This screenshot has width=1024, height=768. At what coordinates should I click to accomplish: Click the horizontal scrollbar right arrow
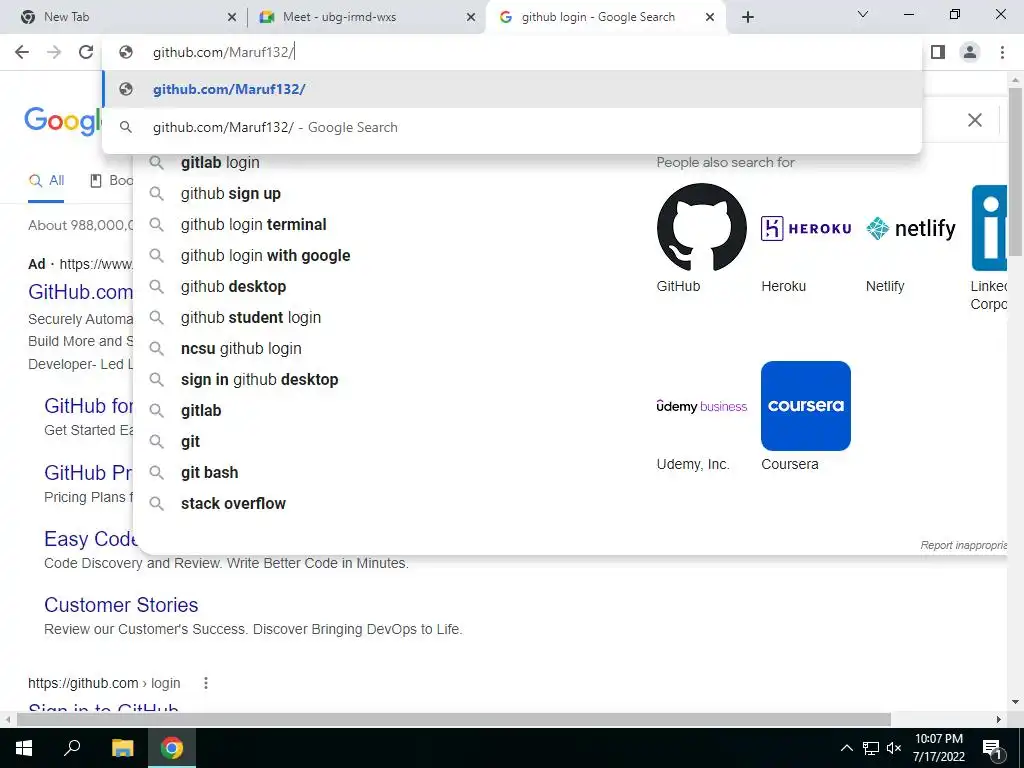point(999,720)
